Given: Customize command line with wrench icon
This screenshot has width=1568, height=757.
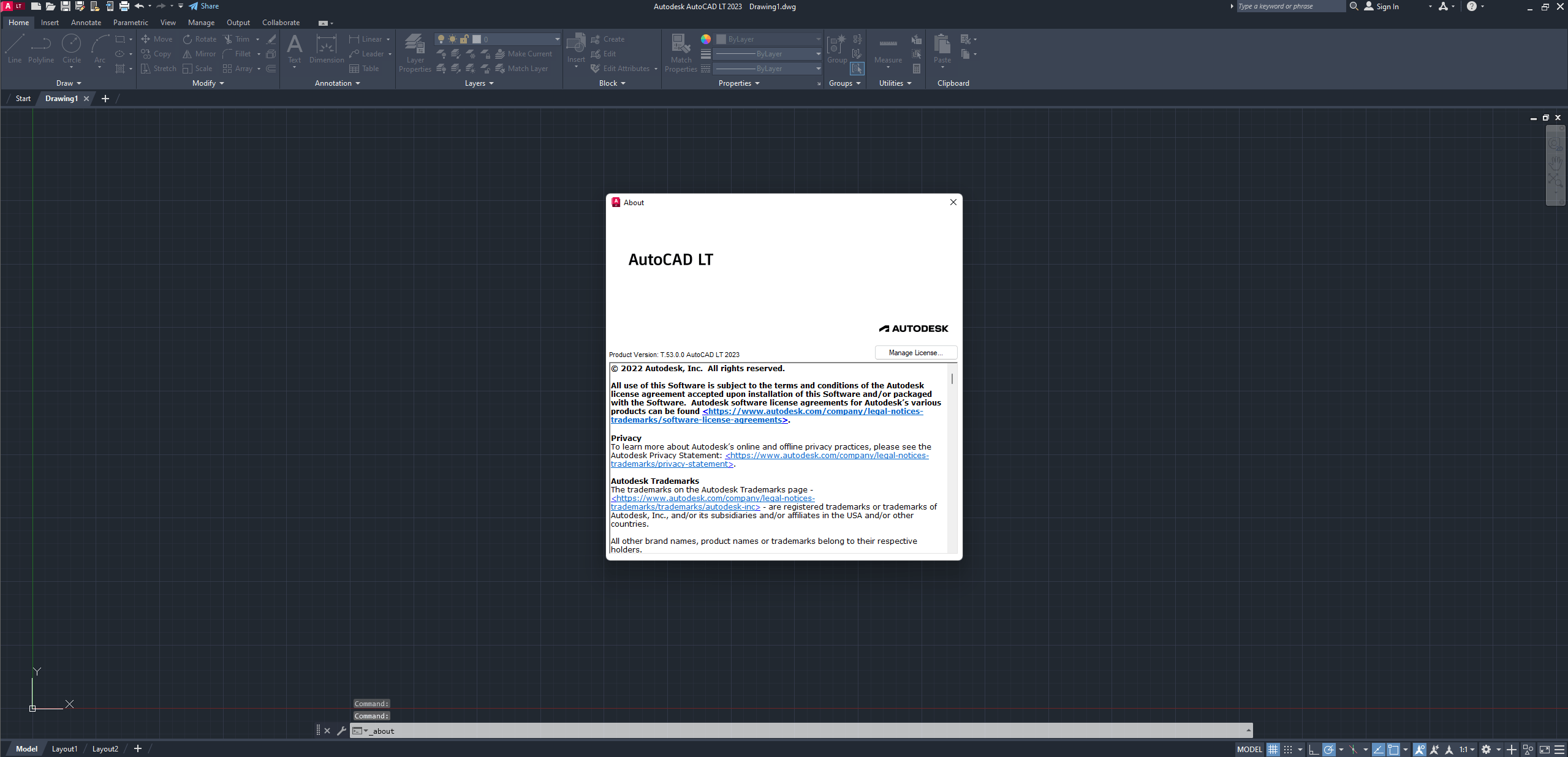Looking at the screenshot, I should point(341,731).
